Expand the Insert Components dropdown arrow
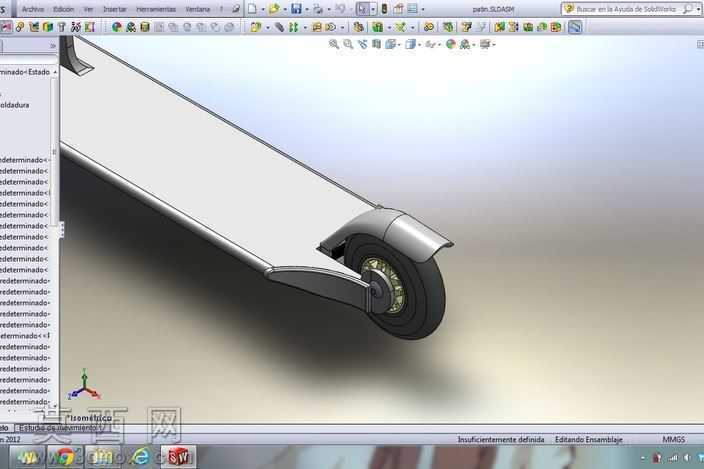The height and width of the screenshot is (469, 704). pyautogui.click(x=268, y=28)
